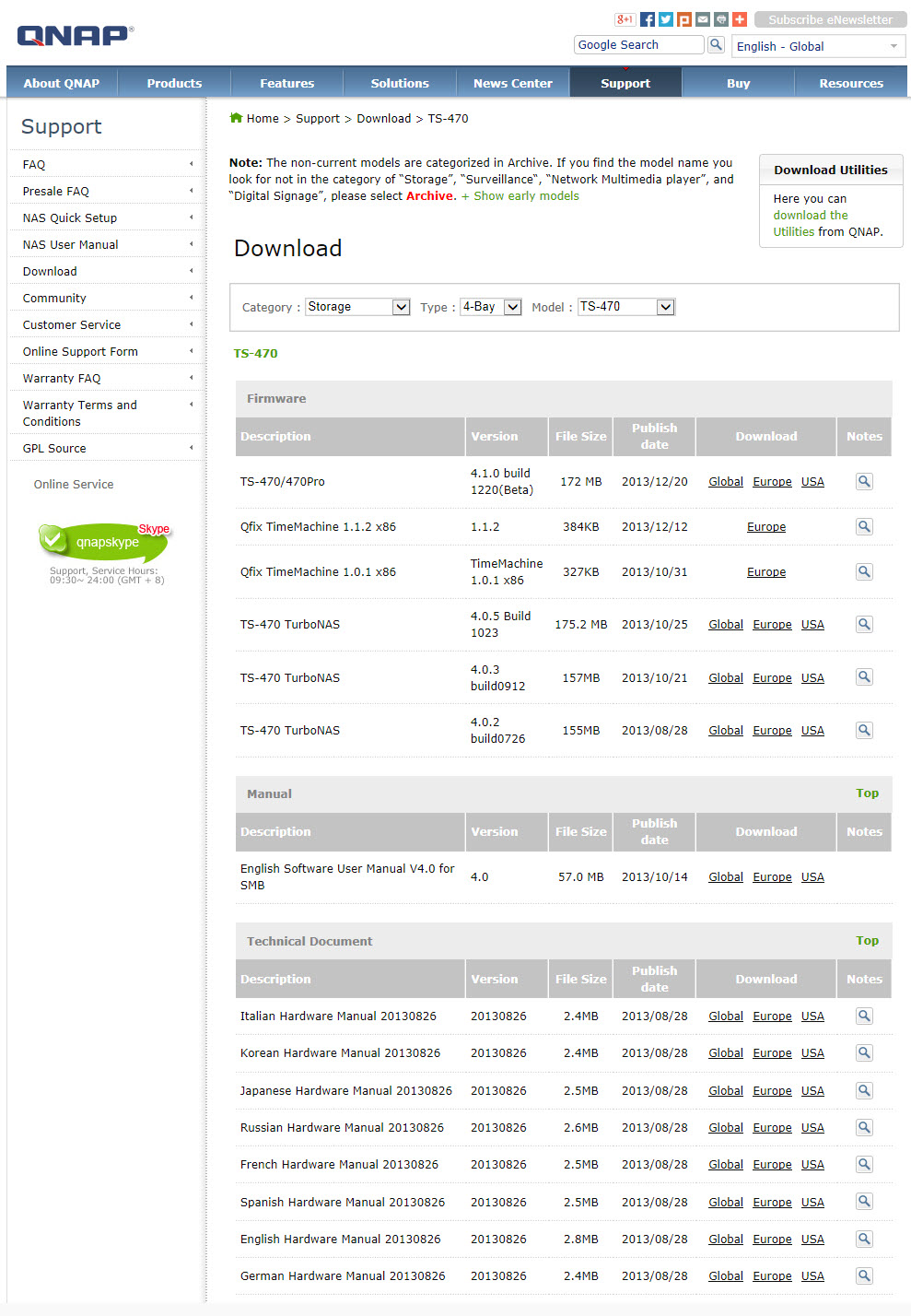This screenshot has height=1316, width=911.
Task: Open notes for Italian Hardware Manual
Action: [864, 1016]
